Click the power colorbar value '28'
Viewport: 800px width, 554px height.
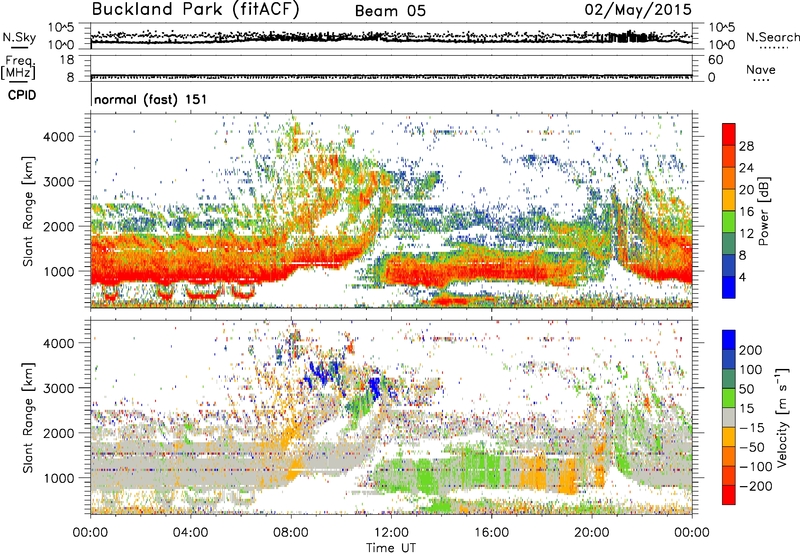tap(746, 146)
